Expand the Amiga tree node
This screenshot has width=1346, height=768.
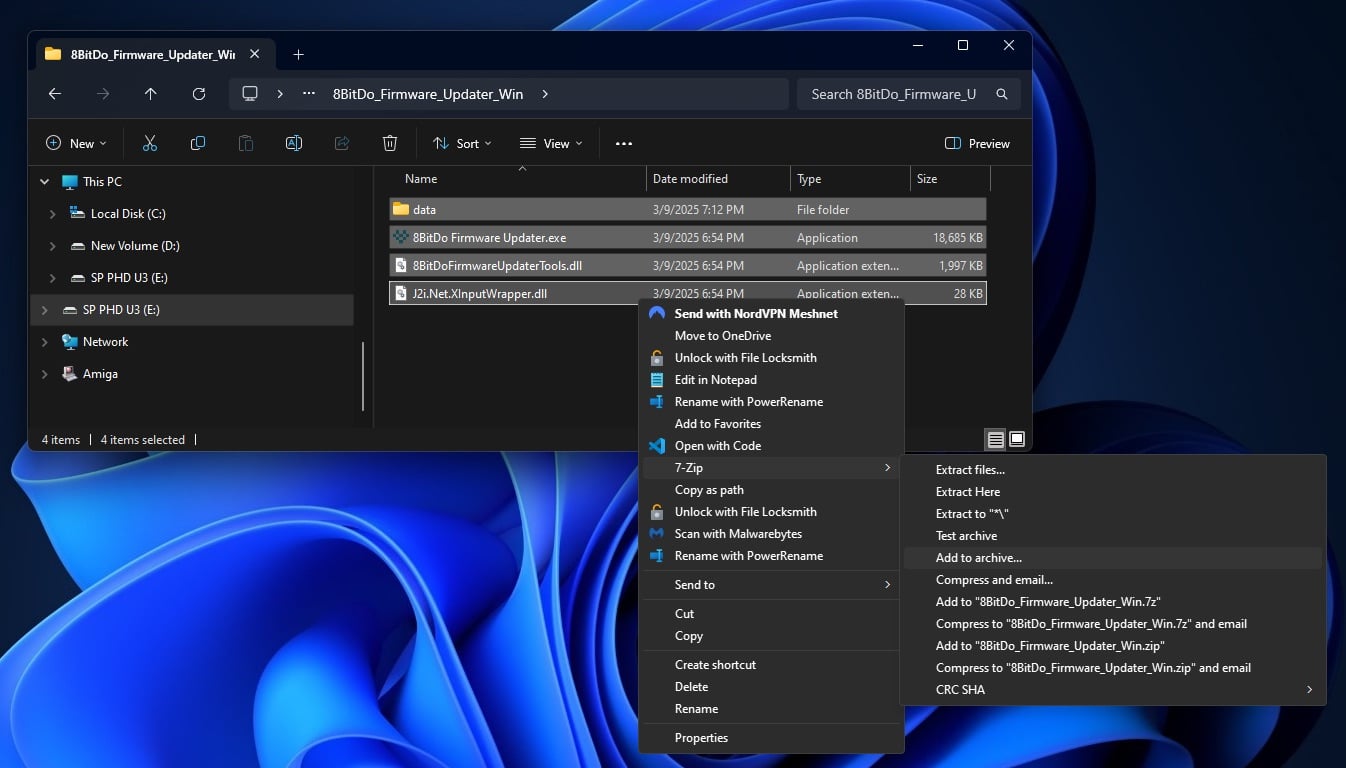coord(44,374)
